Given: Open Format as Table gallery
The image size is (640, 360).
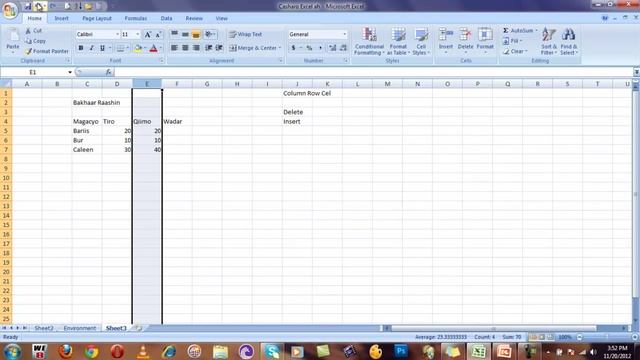Looking at the screenshot, I should (x=398, y=41).
